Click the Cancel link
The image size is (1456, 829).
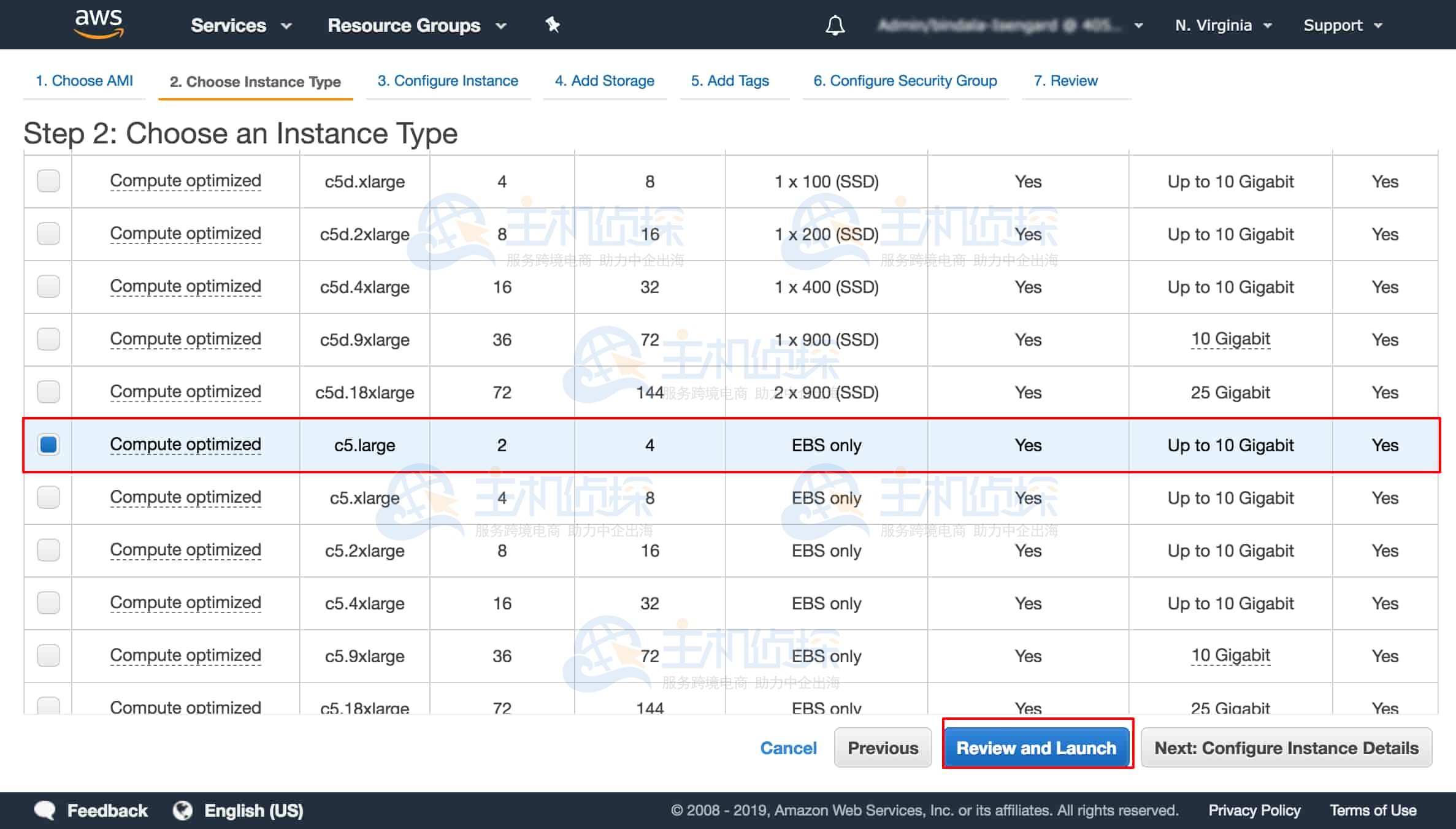click(x=788, y=747)
